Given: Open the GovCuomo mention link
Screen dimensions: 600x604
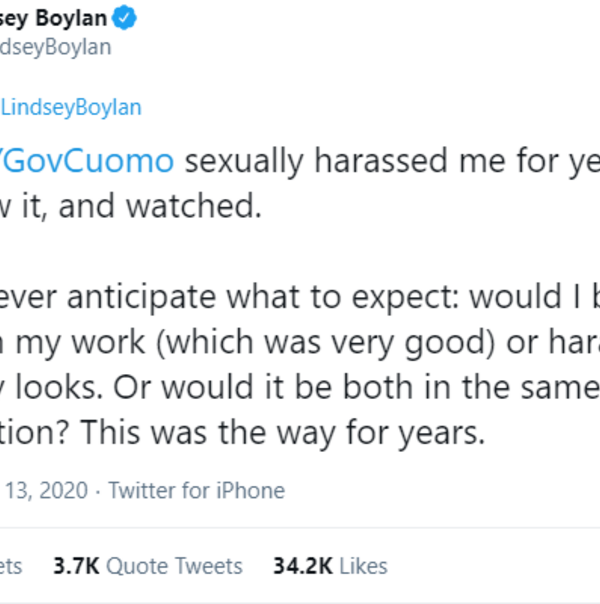Looking at the screenshot, I should [x=88, y=160].
